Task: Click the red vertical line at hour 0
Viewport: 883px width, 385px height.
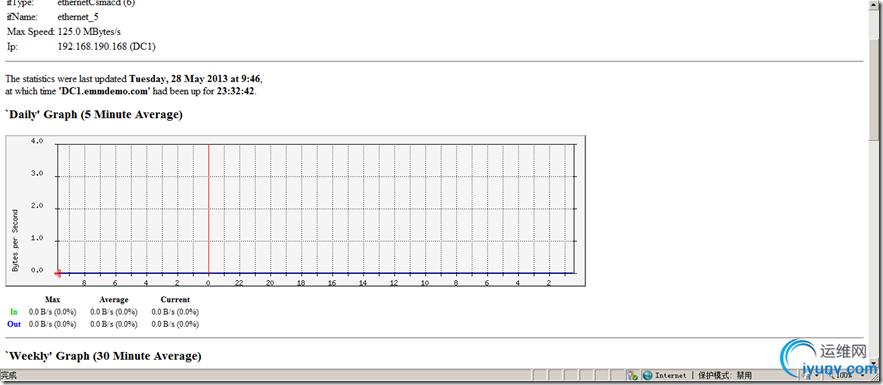Action: coord(209,208)
